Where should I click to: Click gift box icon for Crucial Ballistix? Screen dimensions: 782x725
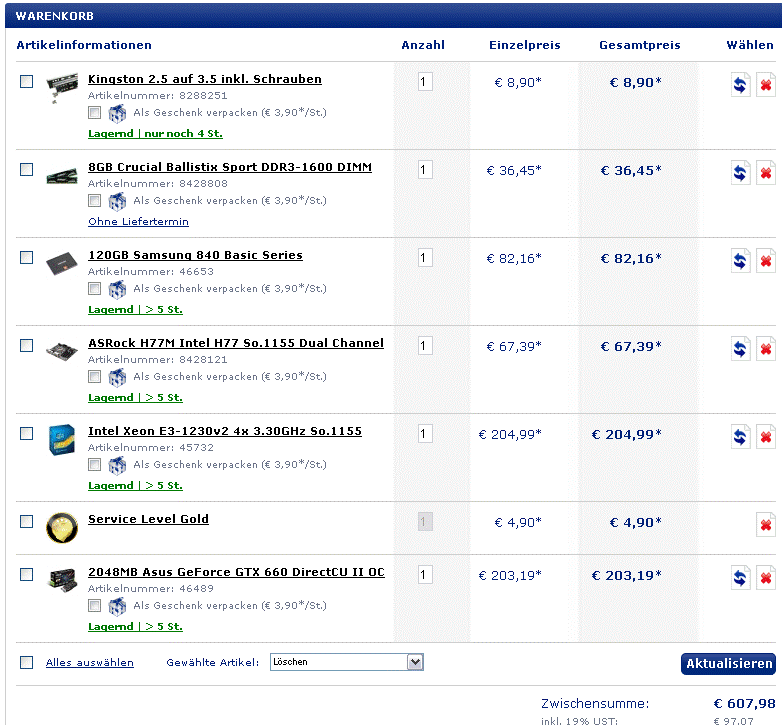[117, 201]
